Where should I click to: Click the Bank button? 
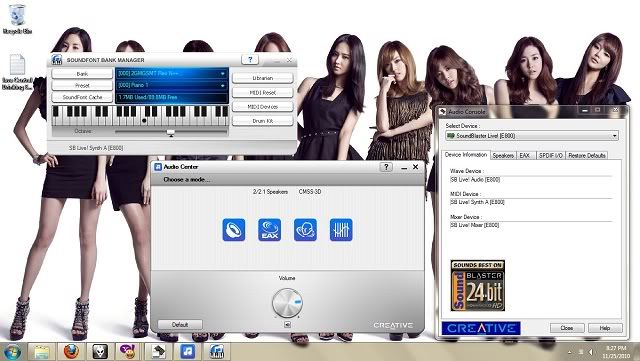point(82,74)
